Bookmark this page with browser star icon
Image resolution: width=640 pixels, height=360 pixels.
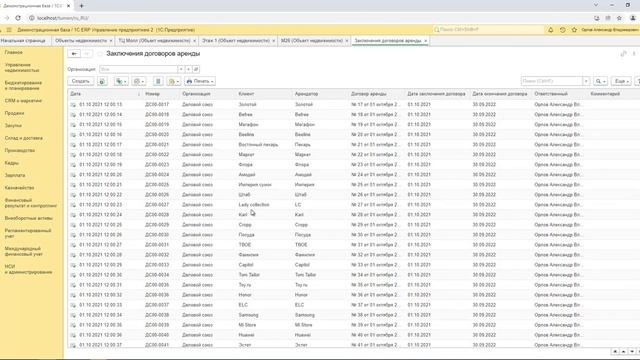pos(619,18)
